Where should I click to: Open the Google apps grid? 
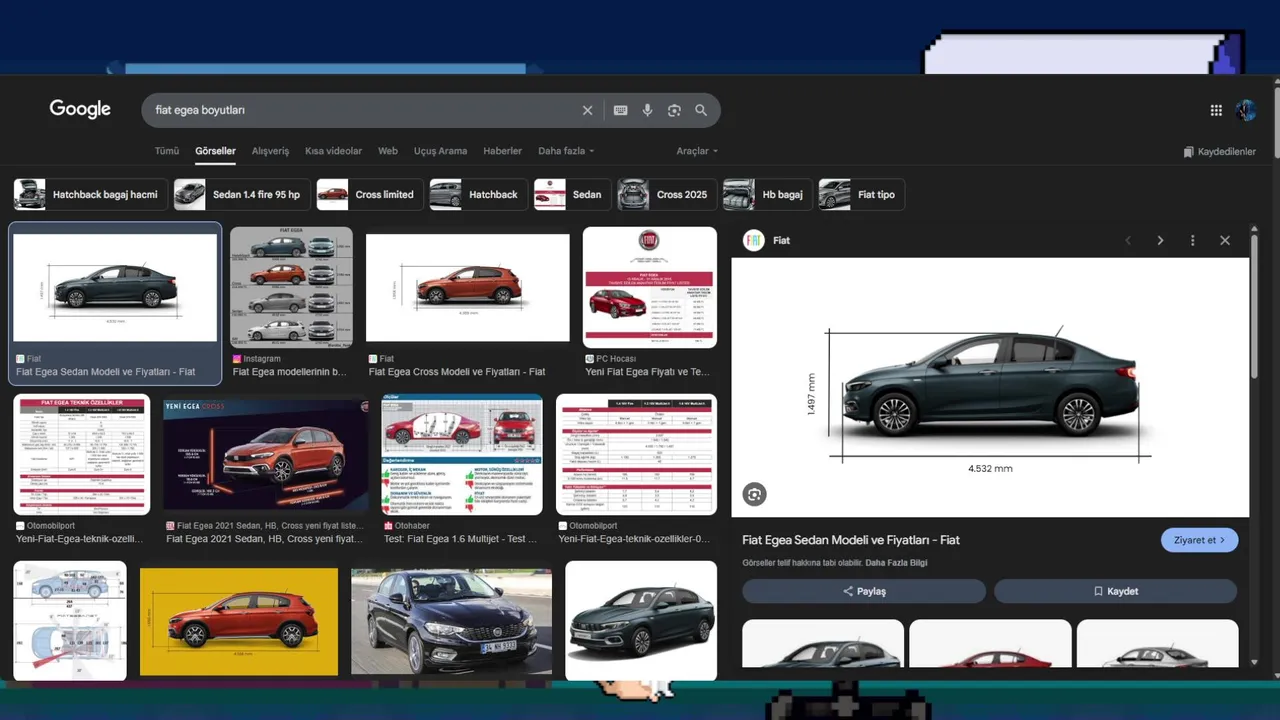pos(1216,110)
